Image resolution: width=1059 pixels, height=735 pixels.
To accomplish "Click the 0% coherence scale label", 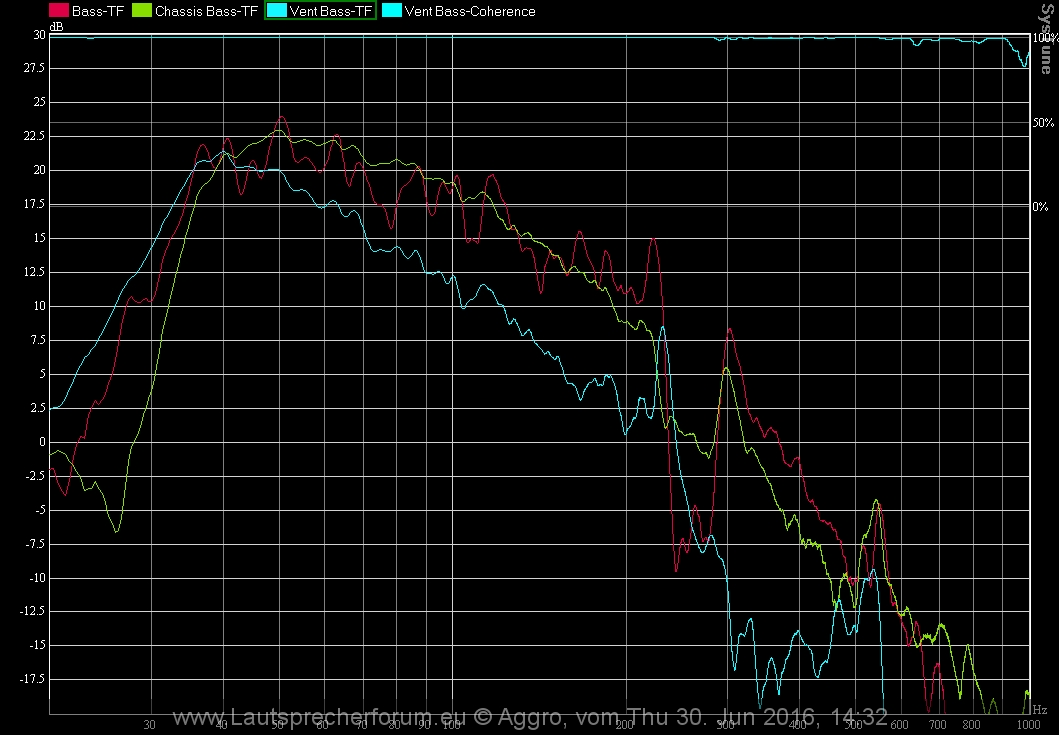I will 1040,207.
